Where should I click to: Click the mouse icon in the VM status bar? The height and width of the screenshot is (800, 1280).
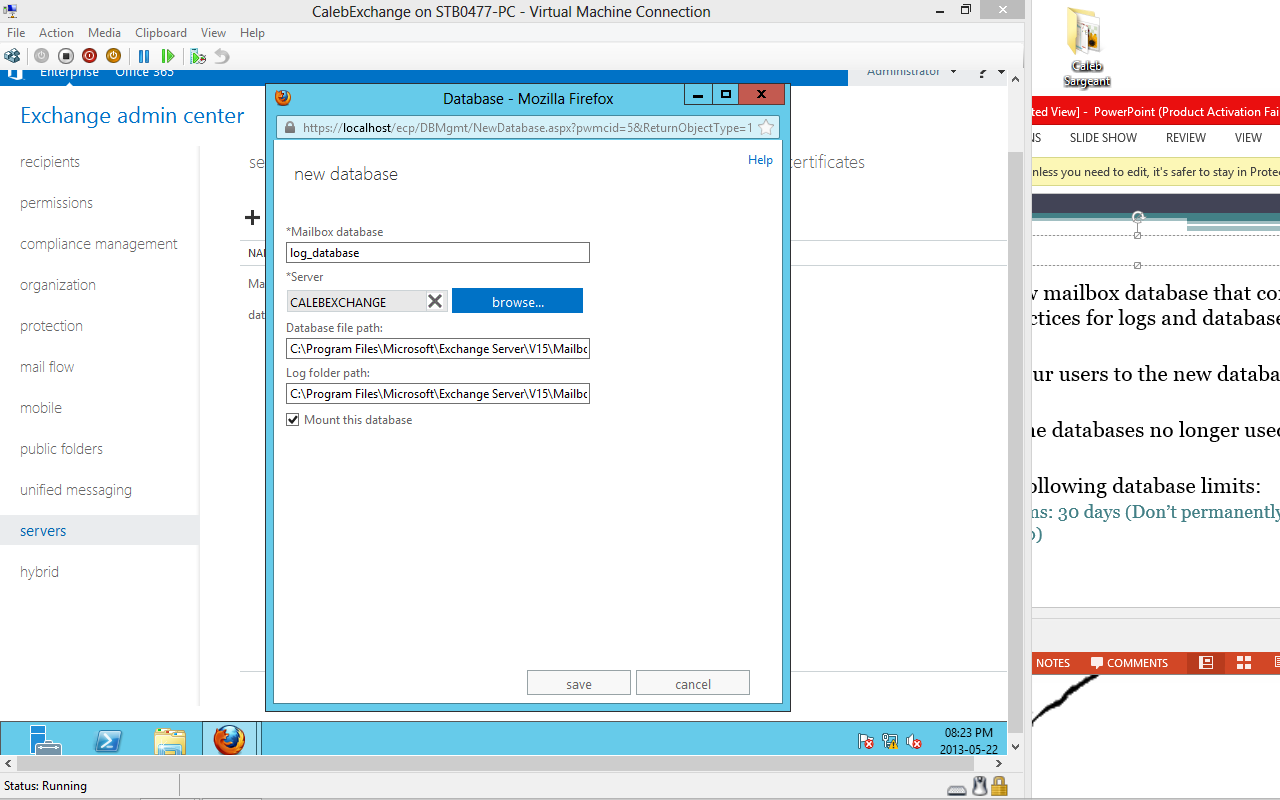click(981, 786)
